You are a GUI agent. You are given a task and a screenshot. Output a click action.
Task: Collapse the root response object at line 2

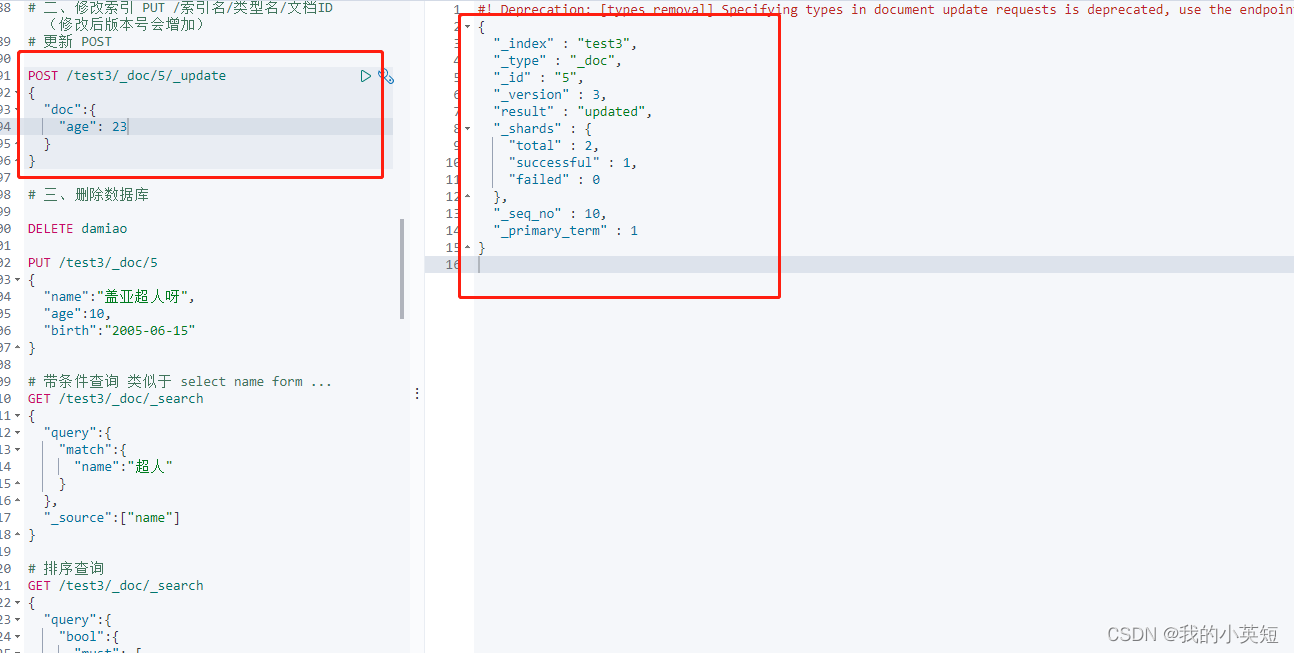(x=467, y=26)
